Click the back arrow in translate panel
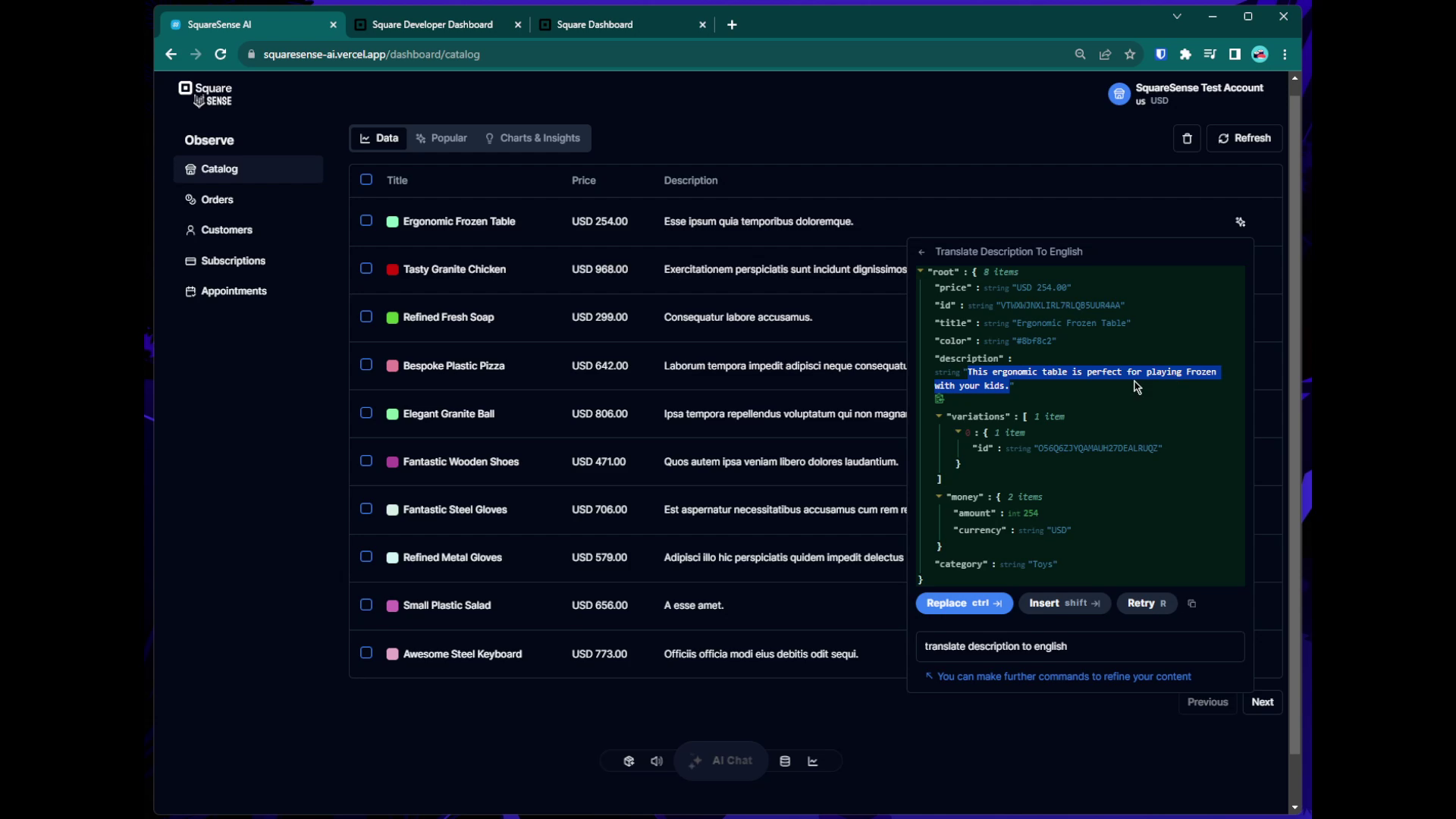The image size is (1456, 819). pos(921,253)
